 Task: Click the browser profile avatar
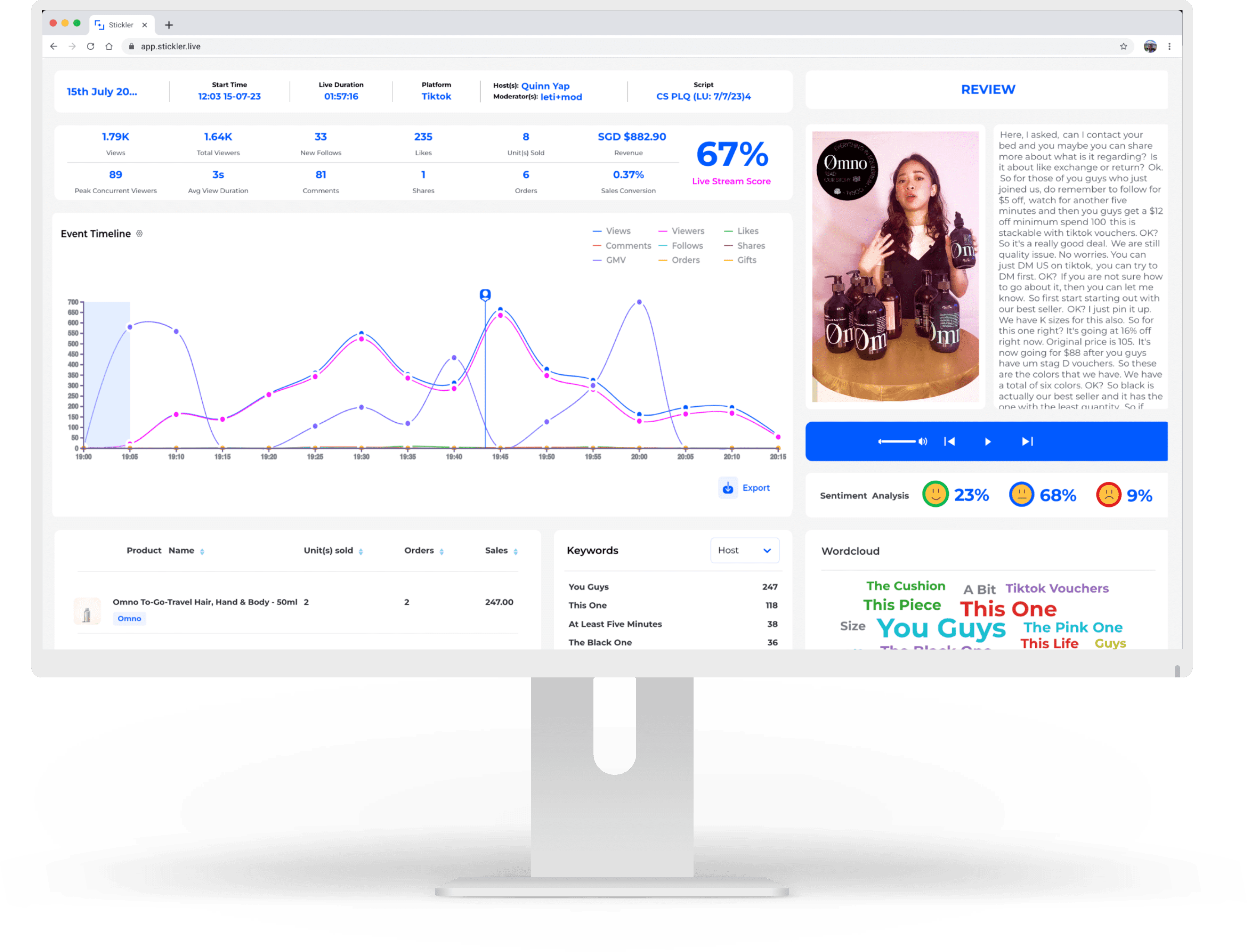[x=1150, y=47]
